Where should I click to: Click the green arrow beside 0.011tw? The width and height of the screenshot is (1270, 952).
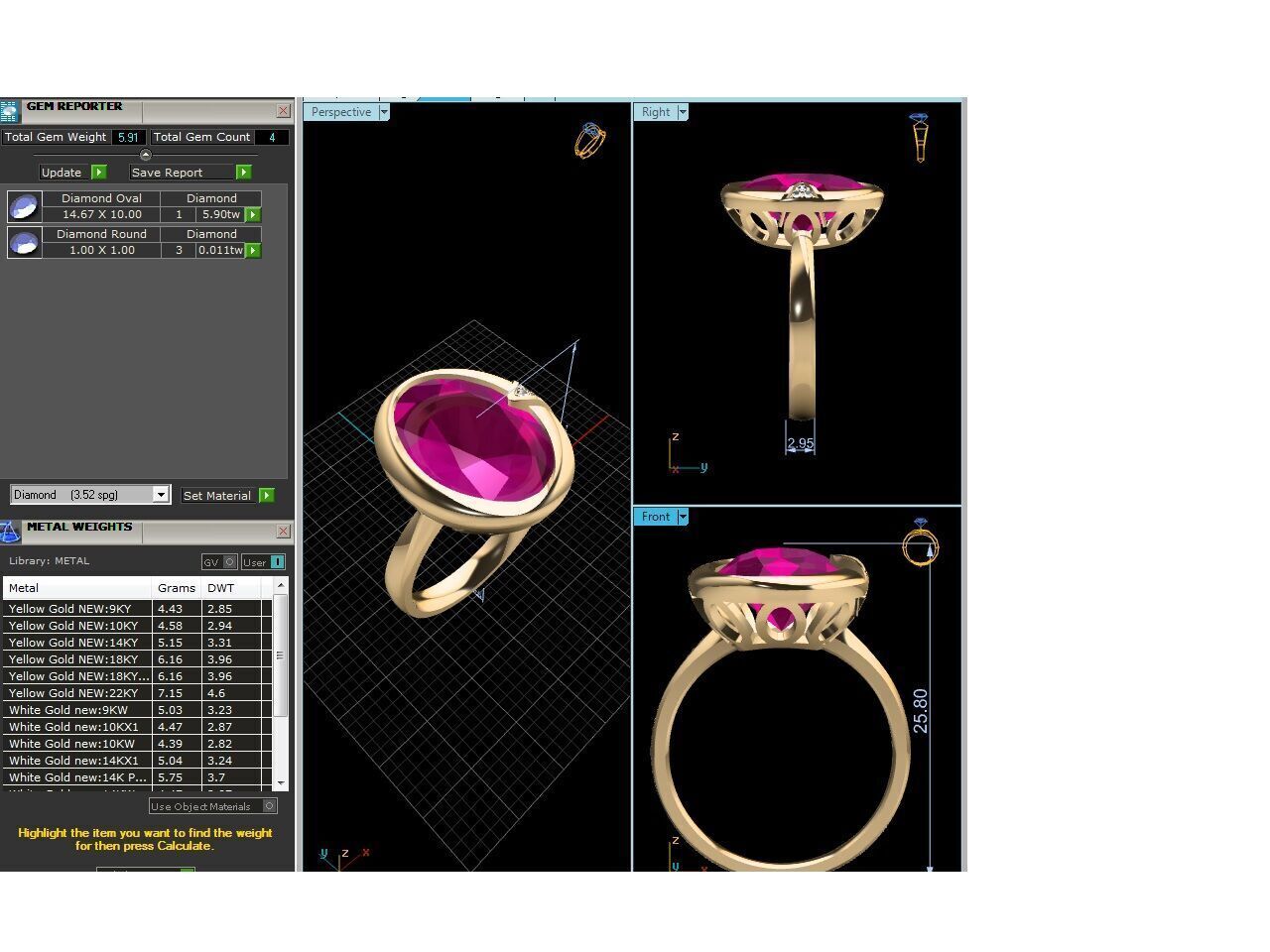(x=253, y=250)
